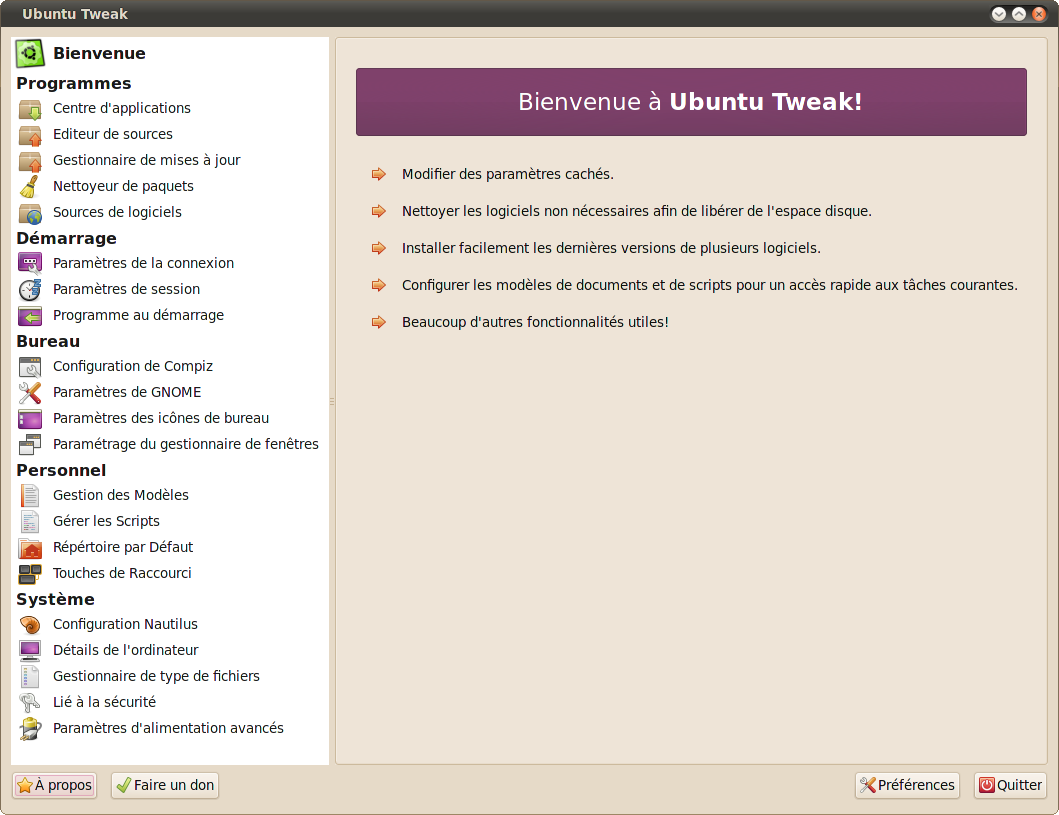Screen dimensions: 1059x815
Task: Click the À propos button
Action: (x=55, y=785)
